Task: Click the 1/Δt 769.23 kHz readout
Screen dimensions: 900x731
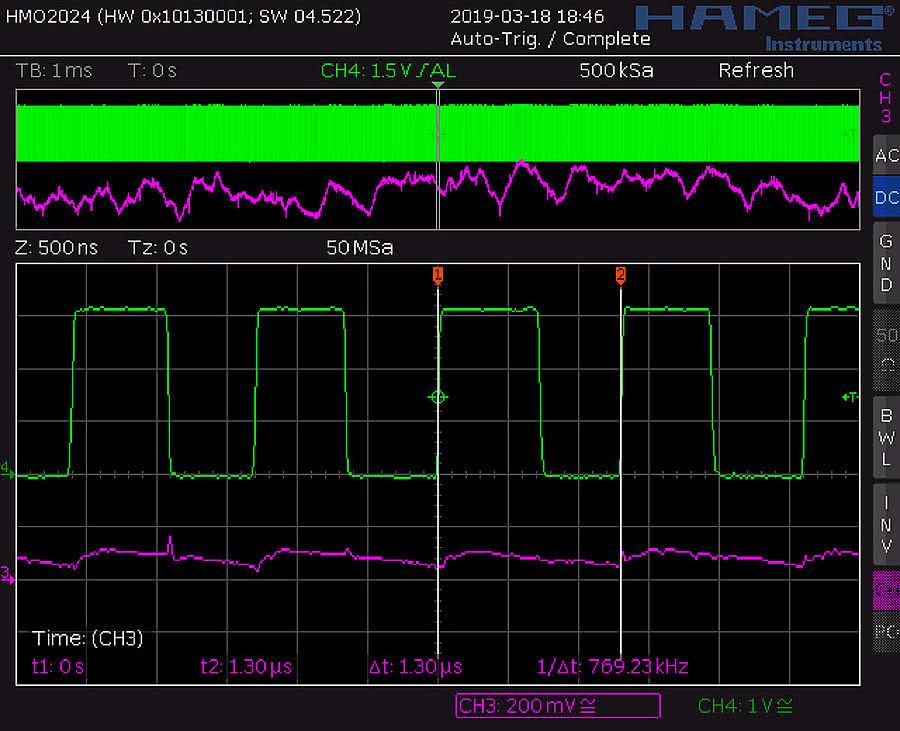Action: [x=613, y=666]
